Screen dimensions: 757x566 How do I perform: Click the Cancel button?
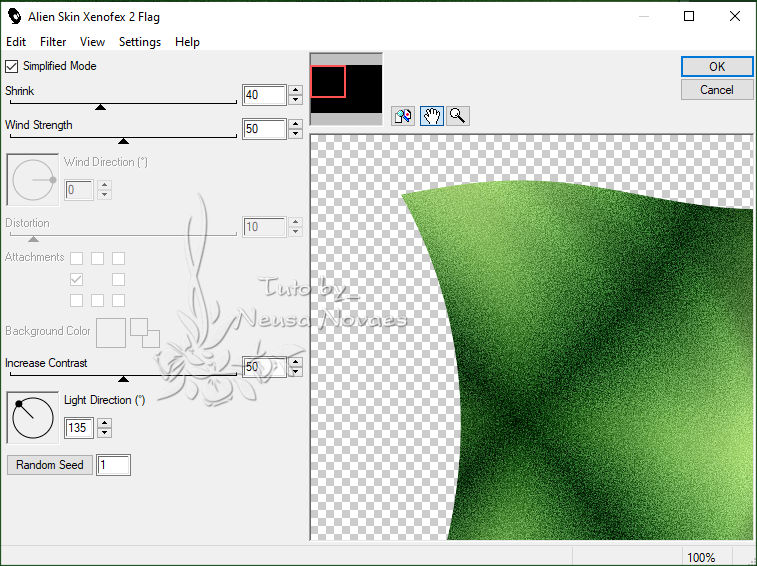click(717, 90)
